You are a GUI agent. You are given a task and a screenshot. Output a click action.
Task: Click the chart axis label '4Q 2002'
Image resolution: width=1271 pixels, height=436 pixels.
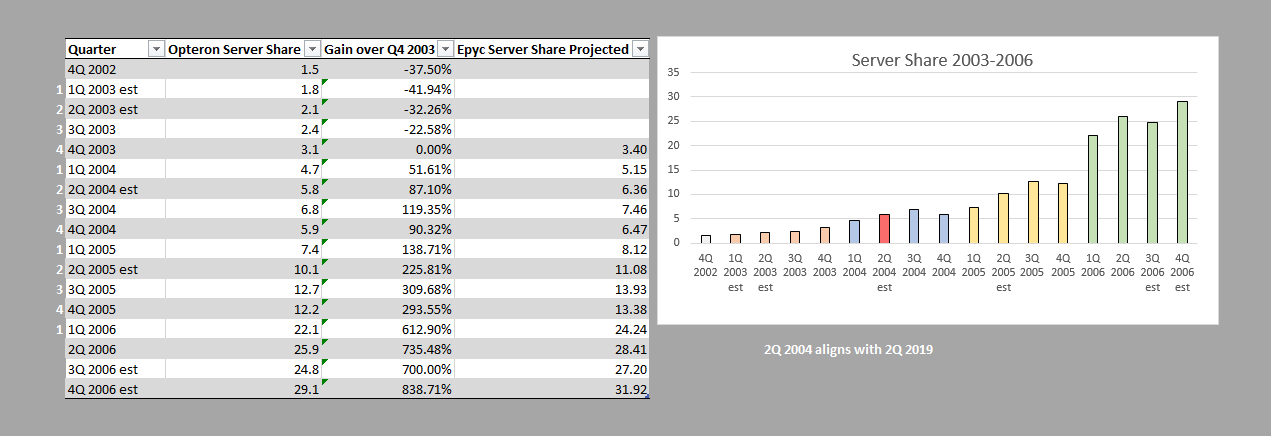(x=704, y=264)
